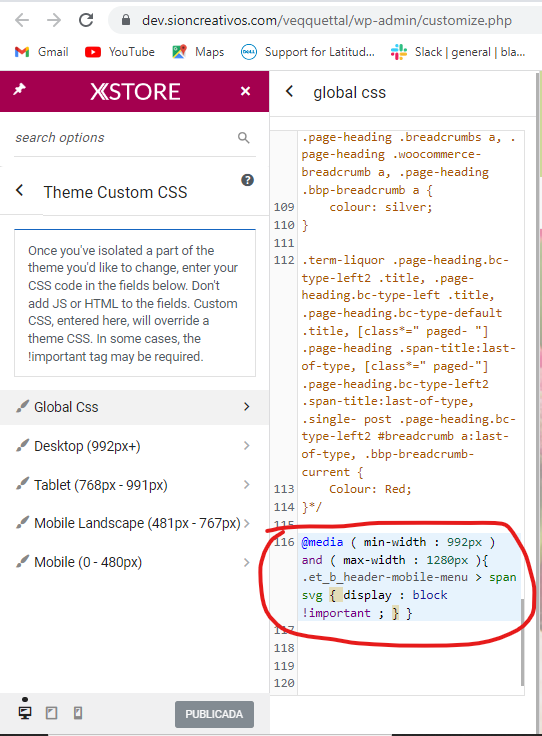Switch to mobile preview device
Viewport: 542px width, 736px height.
(x=78, y=713)
